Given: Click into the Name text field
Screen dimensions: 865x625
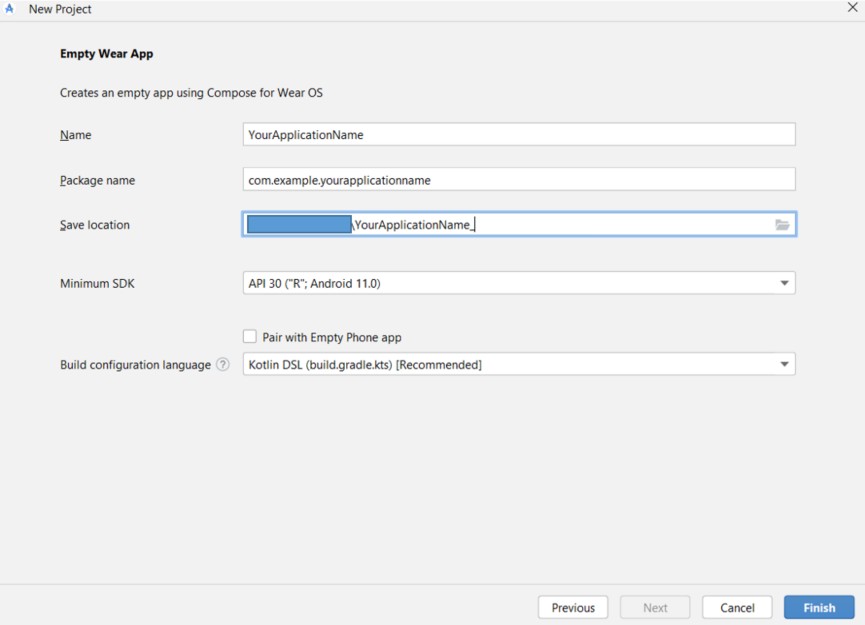Looking at the screenshot, I should 518,135.
